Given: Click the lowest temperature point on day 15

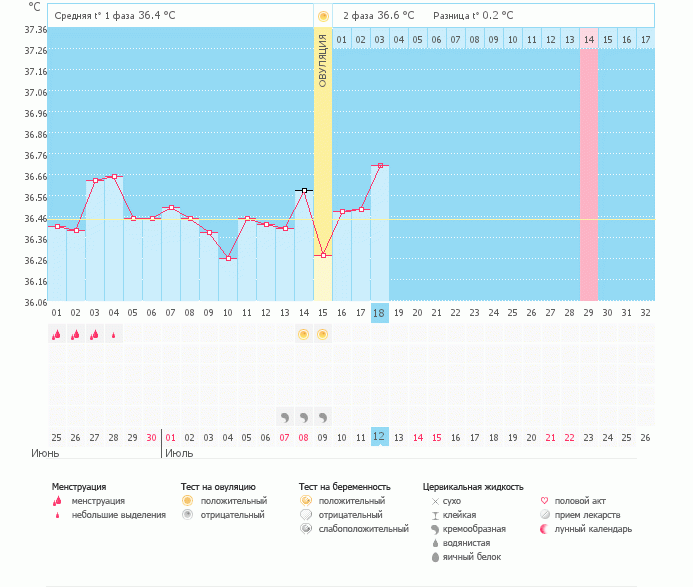Looking at the screenshot, I should pos(323,255).
